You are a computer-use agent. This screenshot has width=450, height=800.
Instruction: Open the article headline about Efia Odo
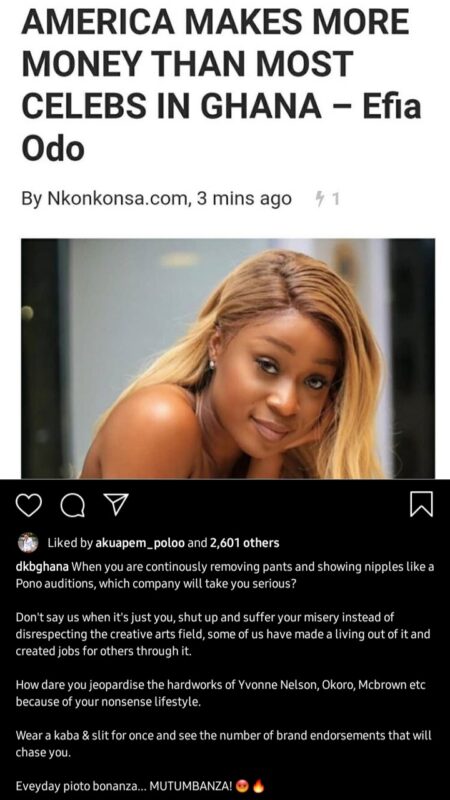click(x=222, y=87)
